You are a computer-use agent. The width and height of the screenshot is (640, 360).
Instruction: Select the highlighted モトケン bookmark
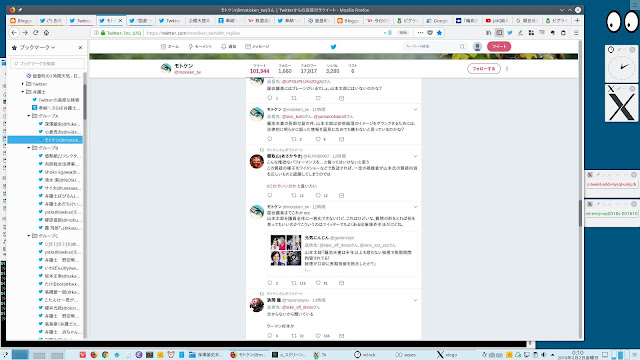pos(45,140)
